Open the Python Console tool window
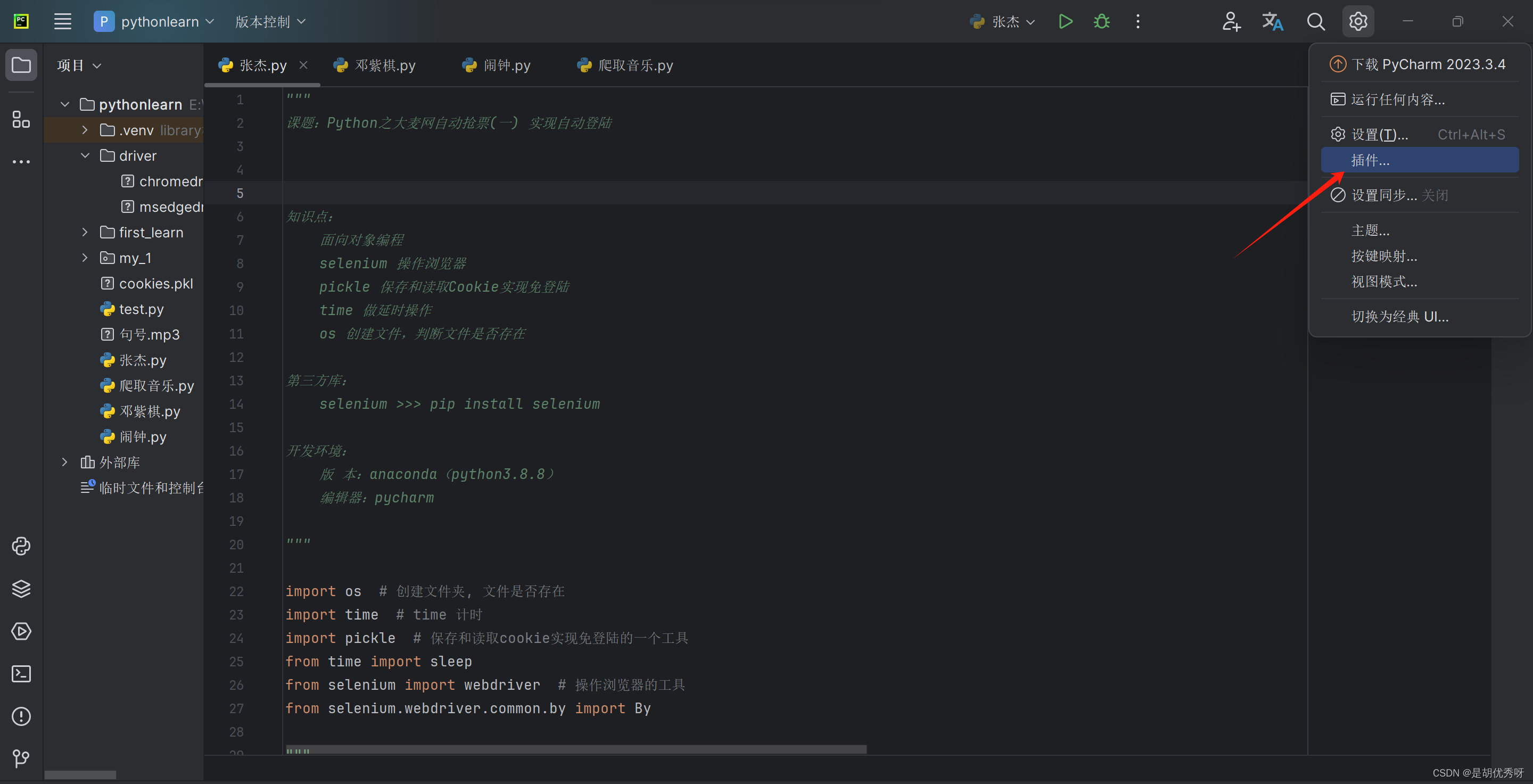This screenshot has height=784, width=1533. pyautogui.click(x=21, y=546)
